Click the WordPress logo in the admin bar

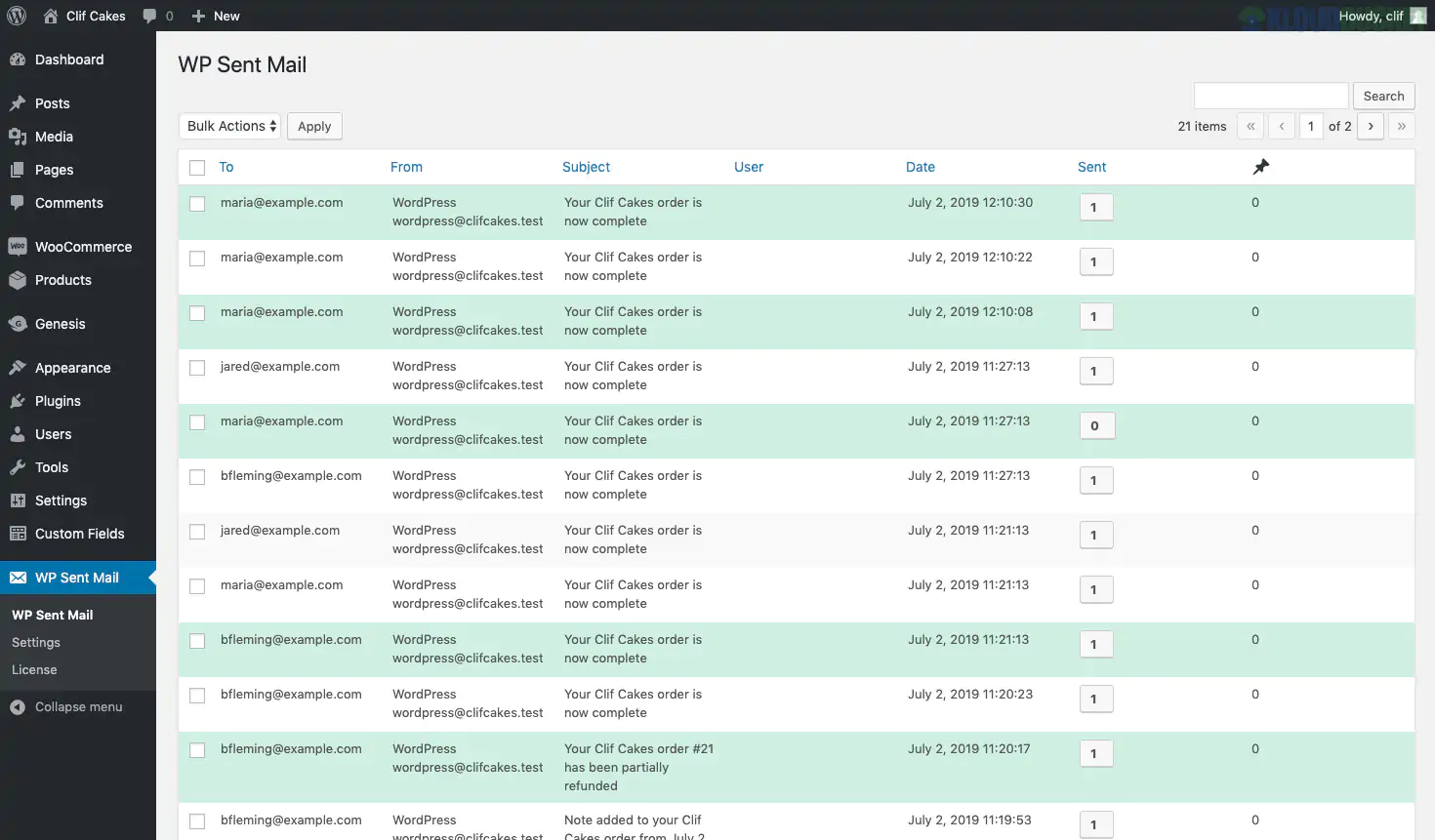click(16, 16)
